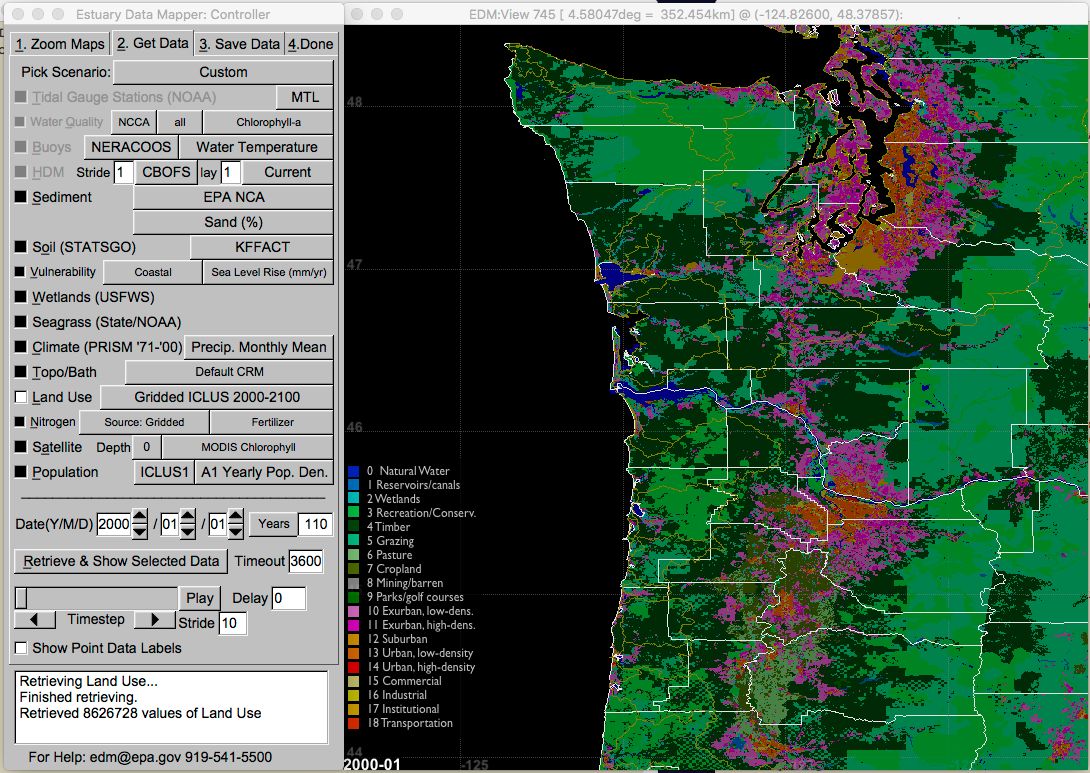Click the Years button

273,523
